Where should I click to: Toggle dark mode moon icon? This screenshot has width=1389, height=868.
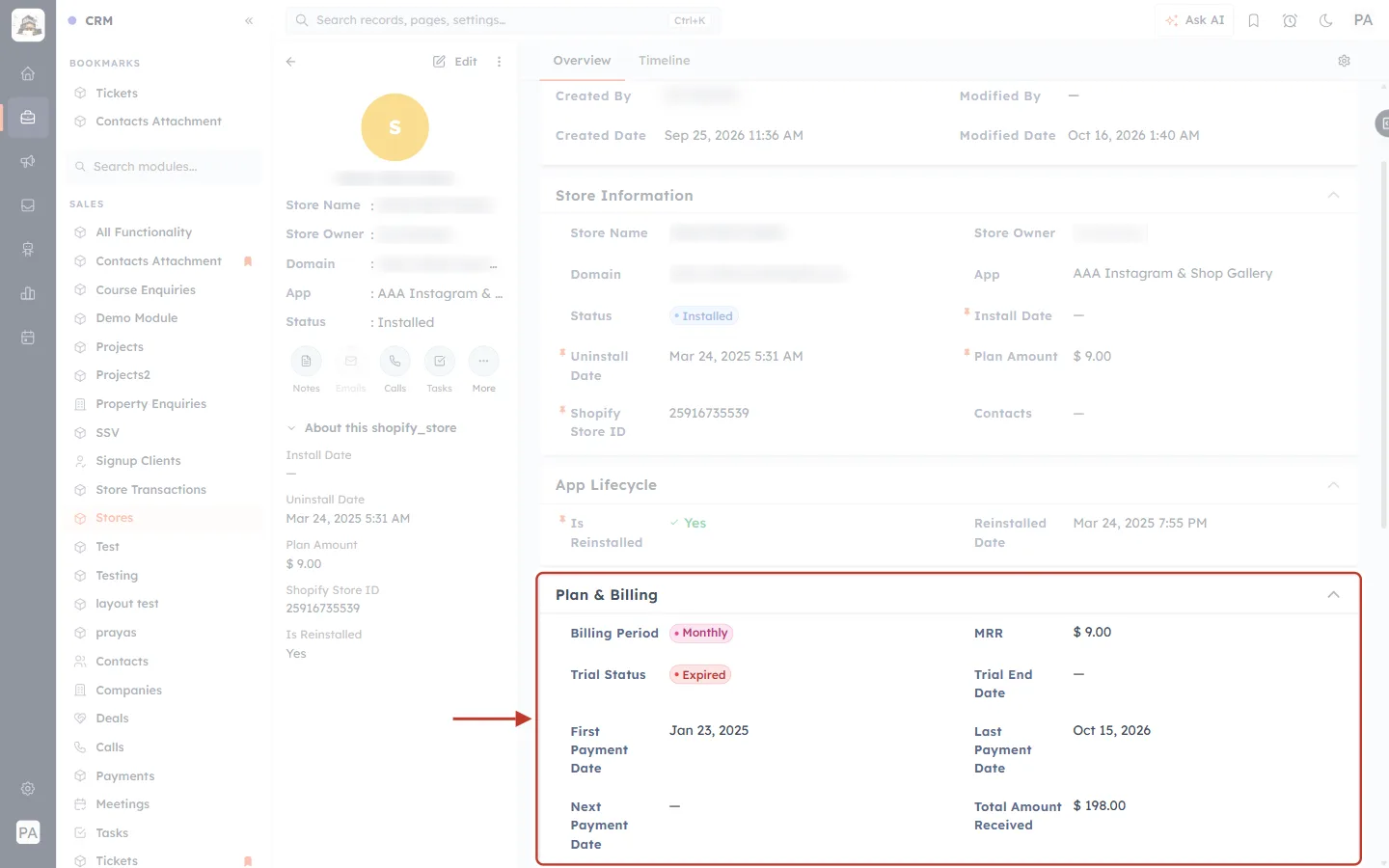coord(1326,20)
